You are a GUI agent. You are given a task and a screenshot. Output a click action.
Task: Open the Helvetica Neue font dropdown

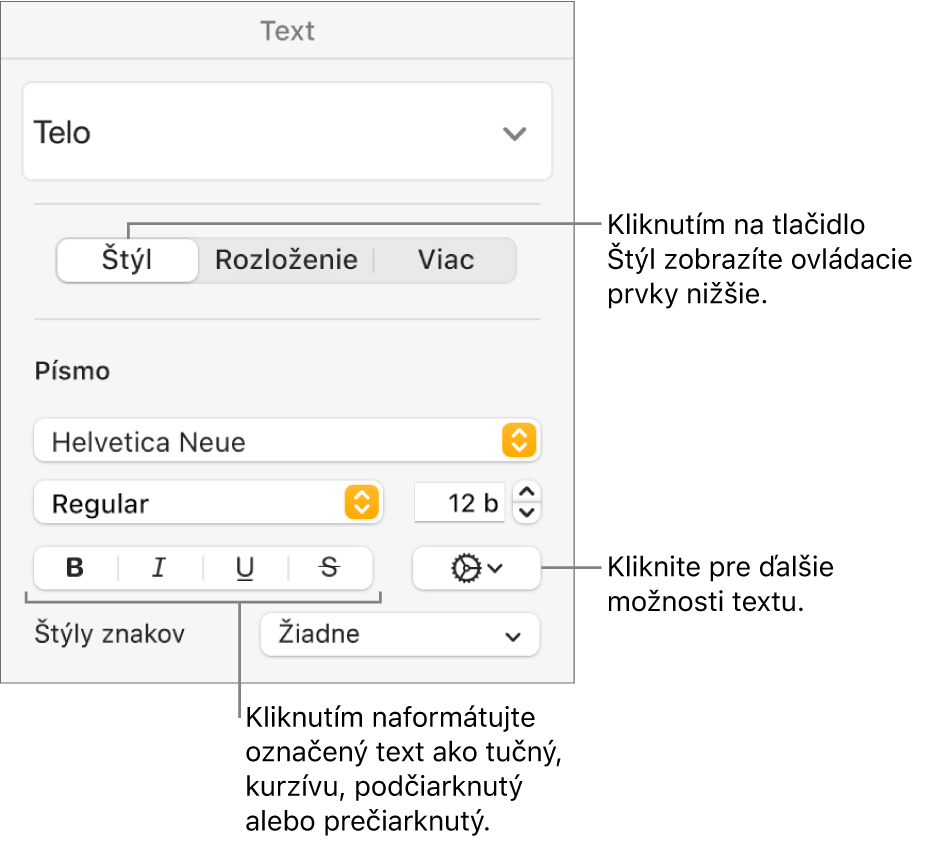(287, 441)
